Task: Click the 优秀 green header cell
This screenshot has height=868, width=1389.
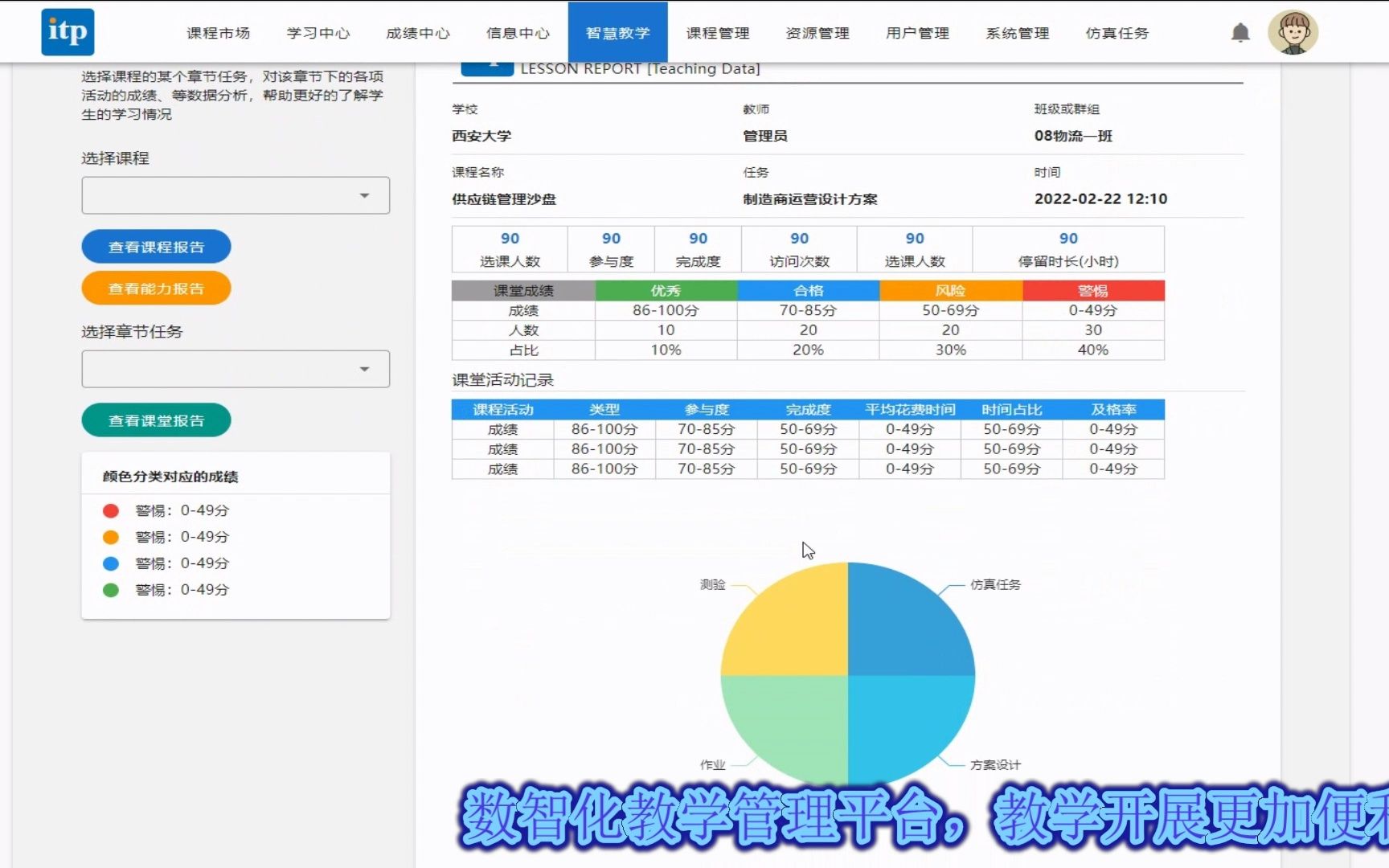Action: [x=666, y=290]
